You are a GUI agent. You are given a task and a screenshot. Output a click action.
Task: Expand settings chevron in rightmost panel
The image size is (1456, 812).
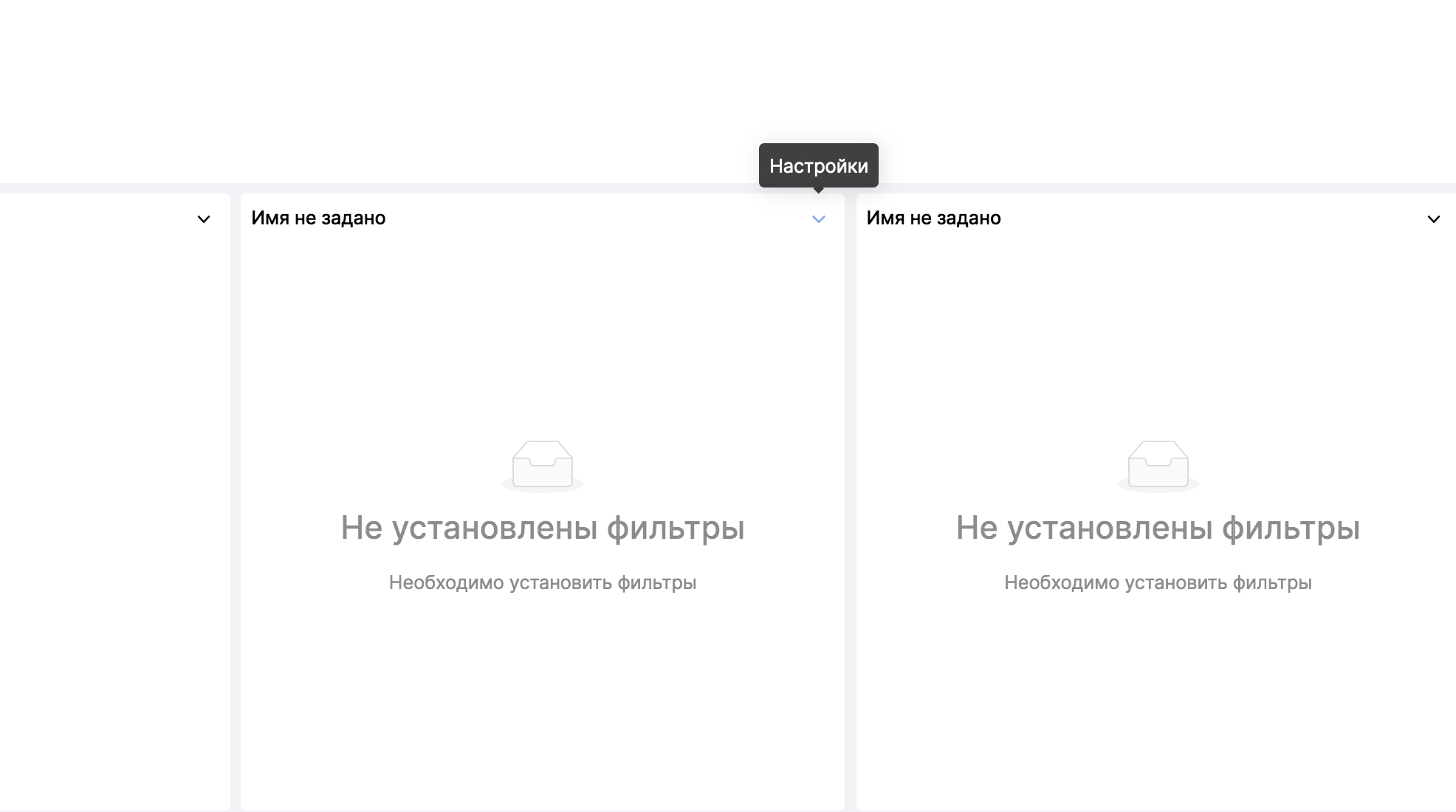point(1433,219)
